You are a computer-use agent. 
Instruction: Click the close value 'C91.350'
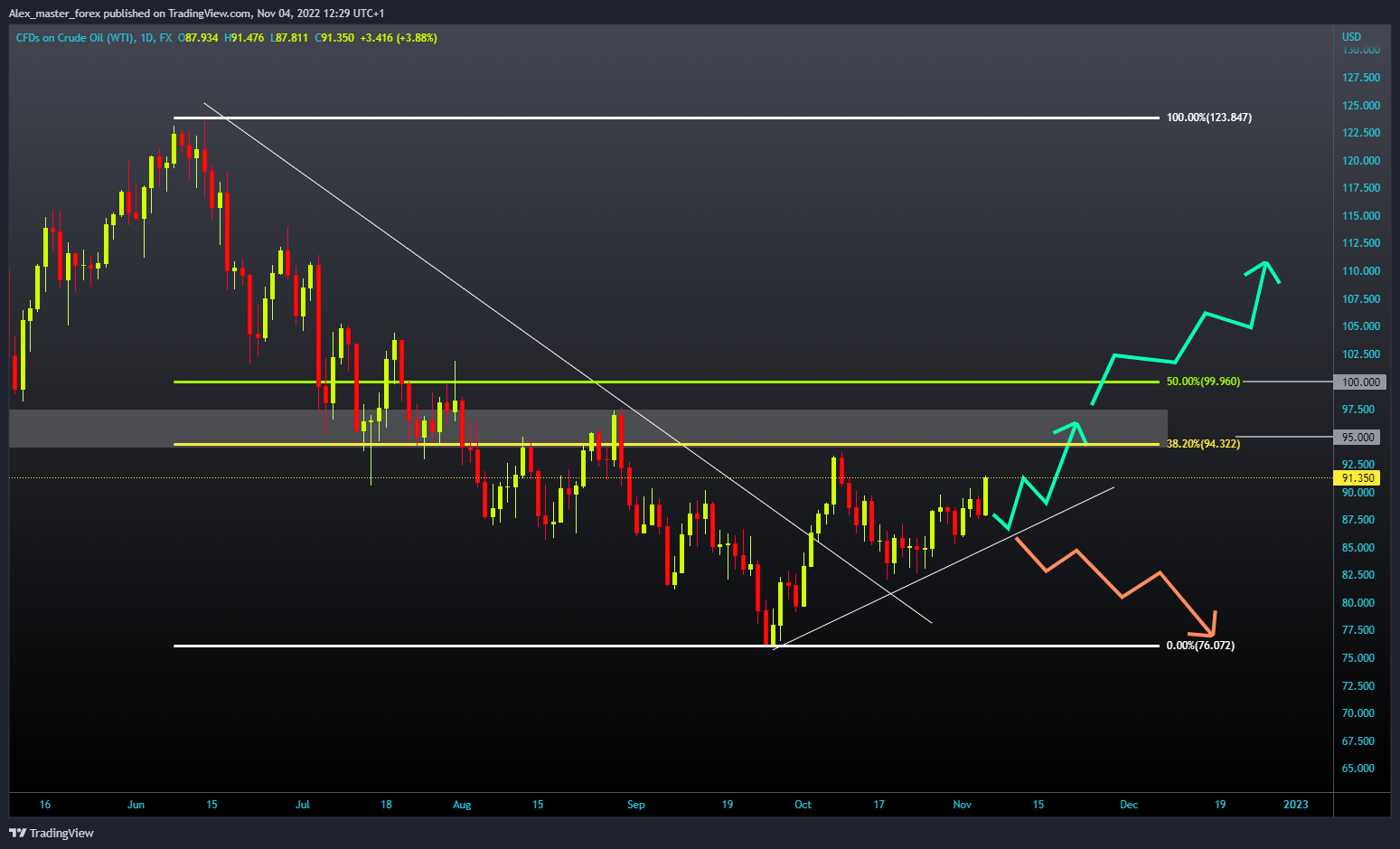tap(334, 38)
